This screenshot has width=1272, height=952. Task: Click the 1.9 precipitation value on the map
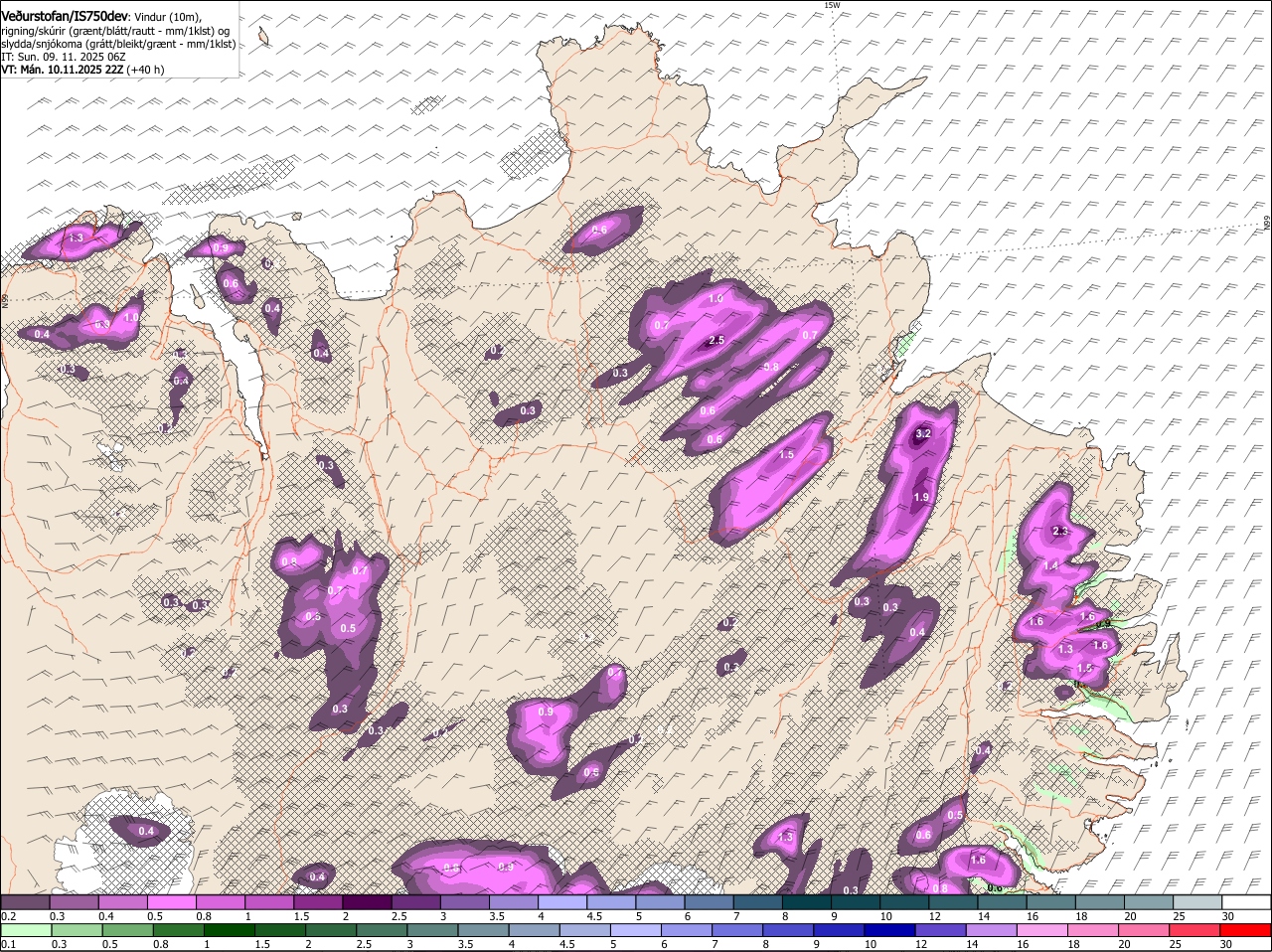(x=920, y=497)
